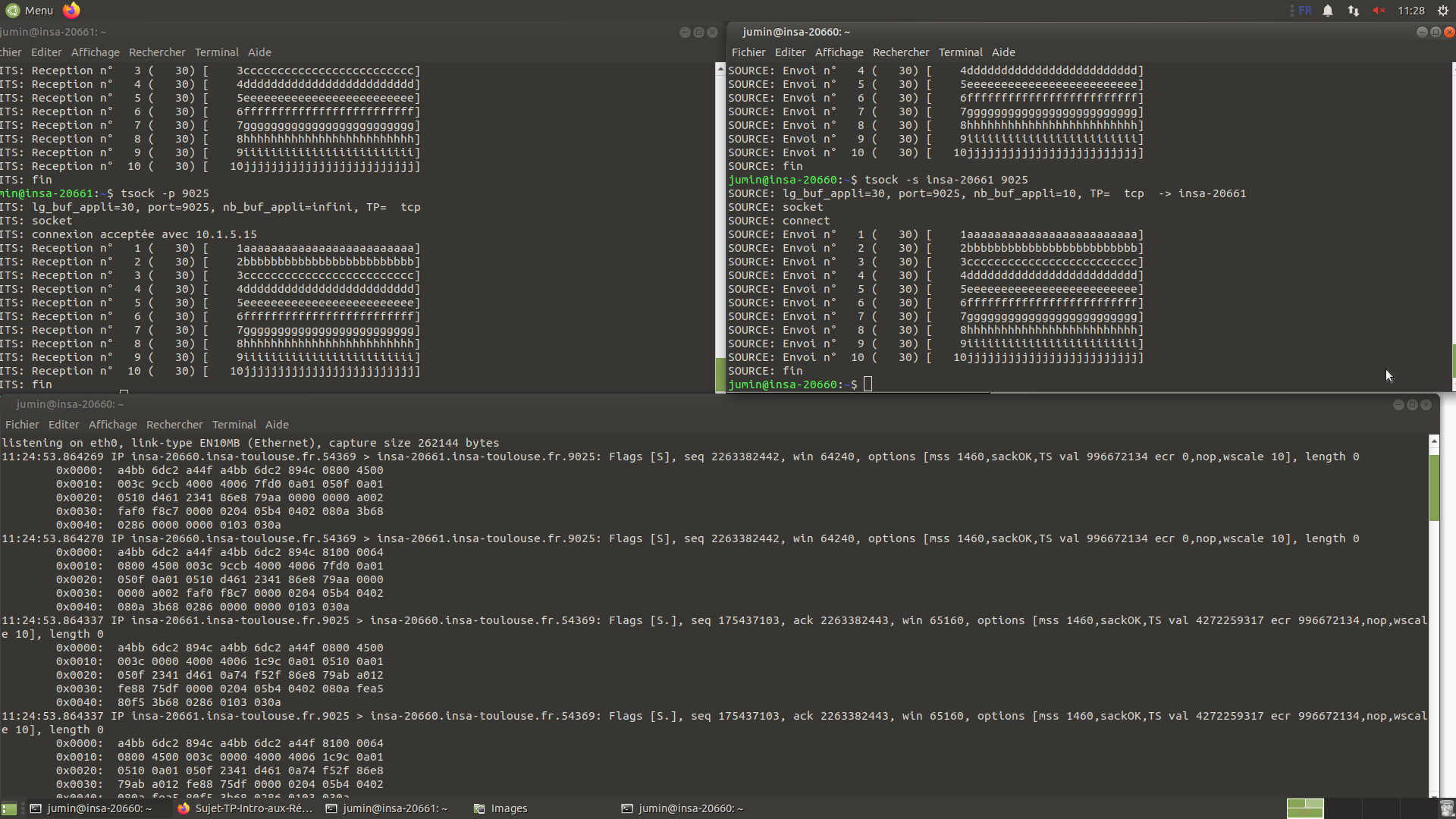Screen dimensions: 1456x819
Task: Click the clock showing 11:28
Action: click(x=1410, y=11)
